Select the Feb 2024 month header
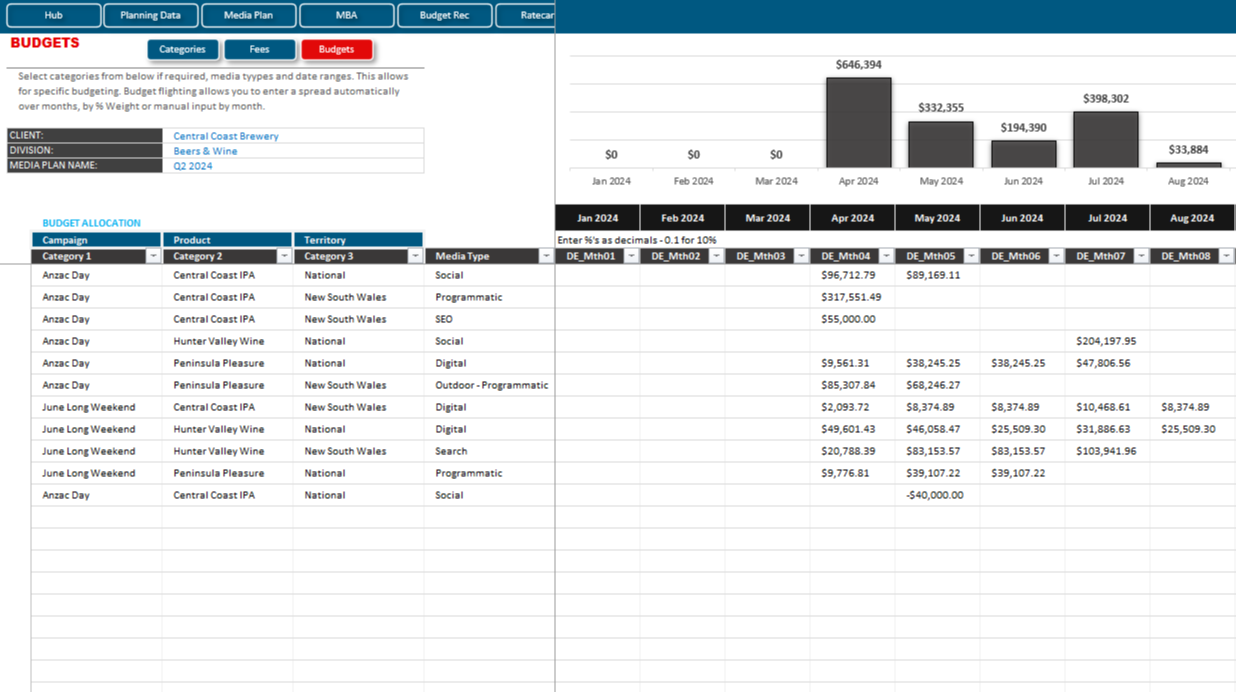1237x693 pixels. point(682,218)
